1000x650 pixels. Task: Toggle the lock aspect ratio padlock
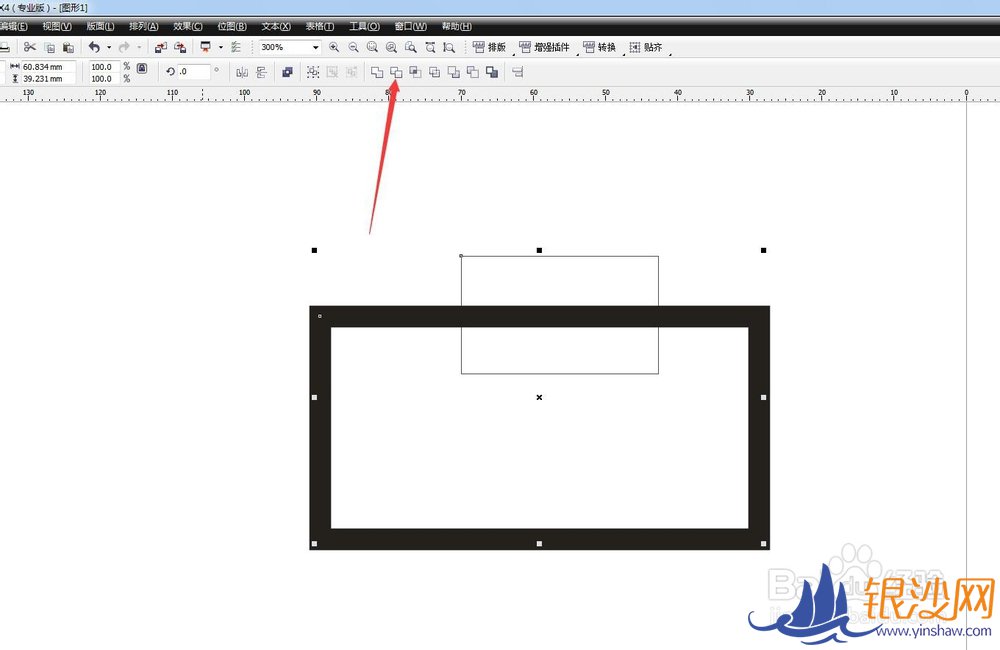coord(142,71)
